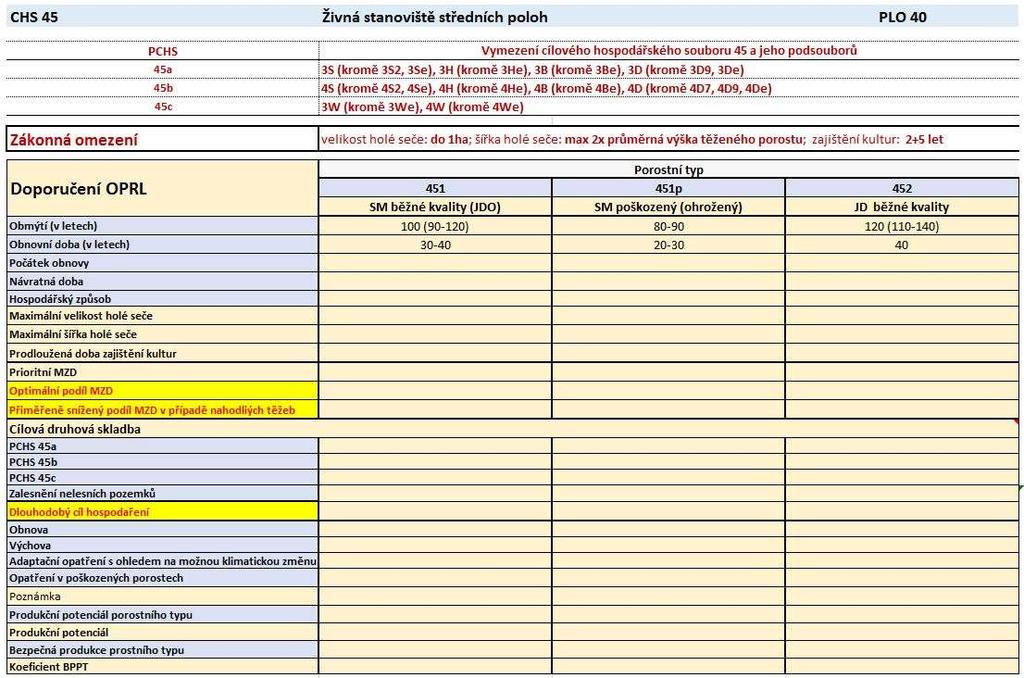Click the row label 'Maximální šířka holé seče'
This screenshot has width=1024, height=678.
click(162, 334)
